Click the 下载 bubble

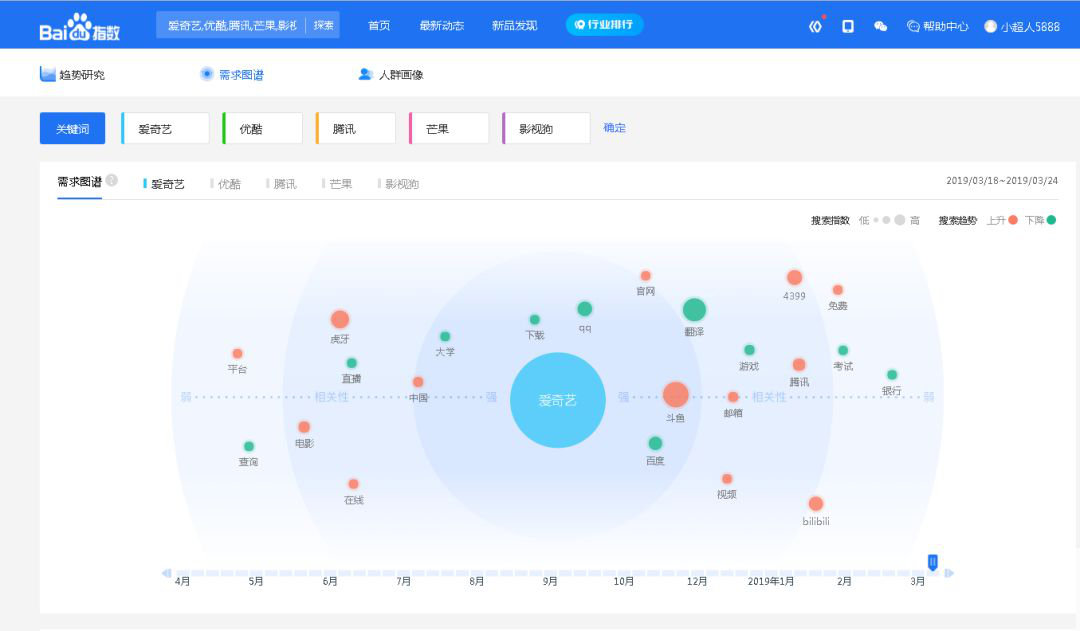coord(534,320)
